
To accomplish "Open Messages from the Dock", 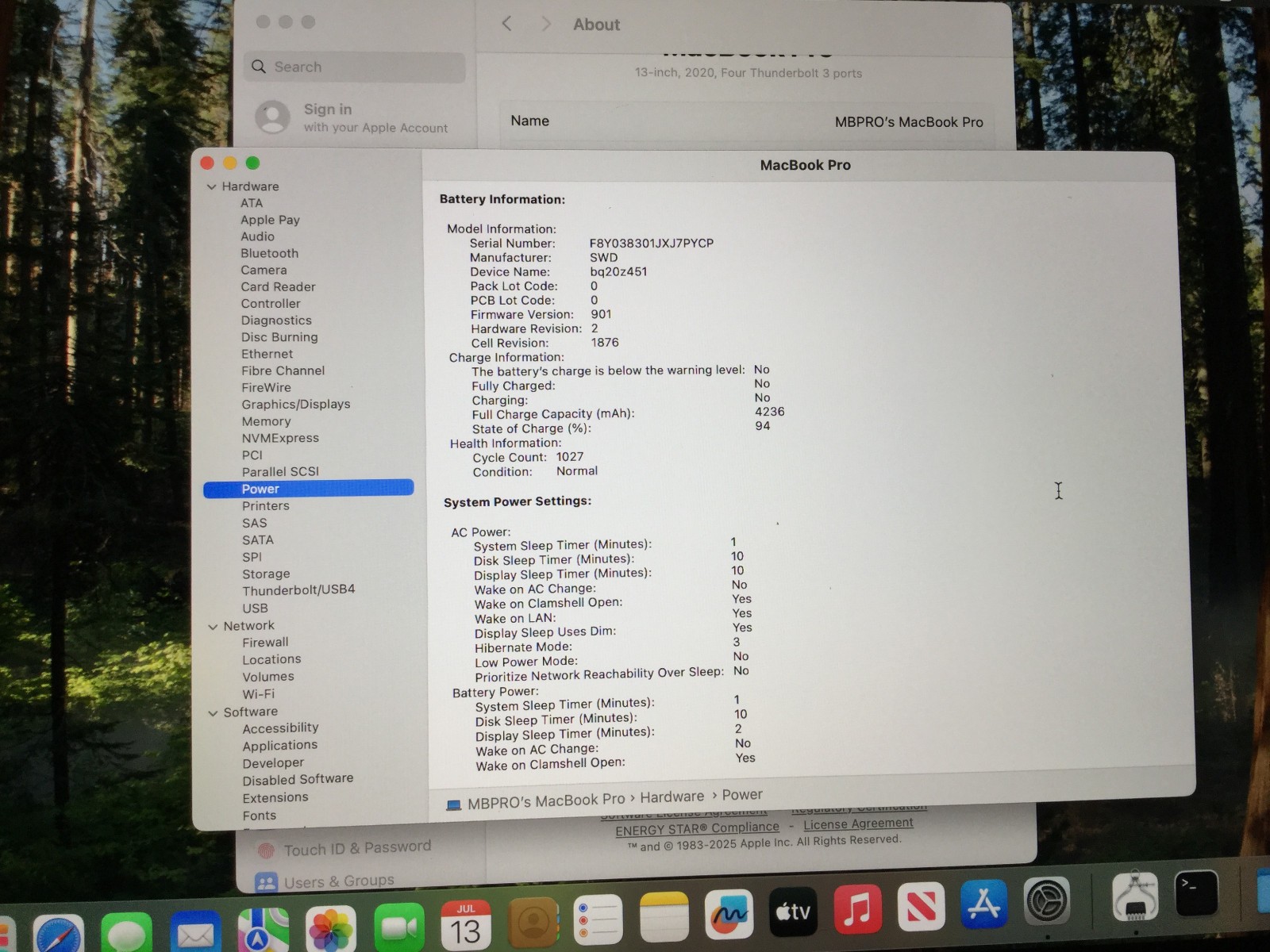I will pos(125,933).
